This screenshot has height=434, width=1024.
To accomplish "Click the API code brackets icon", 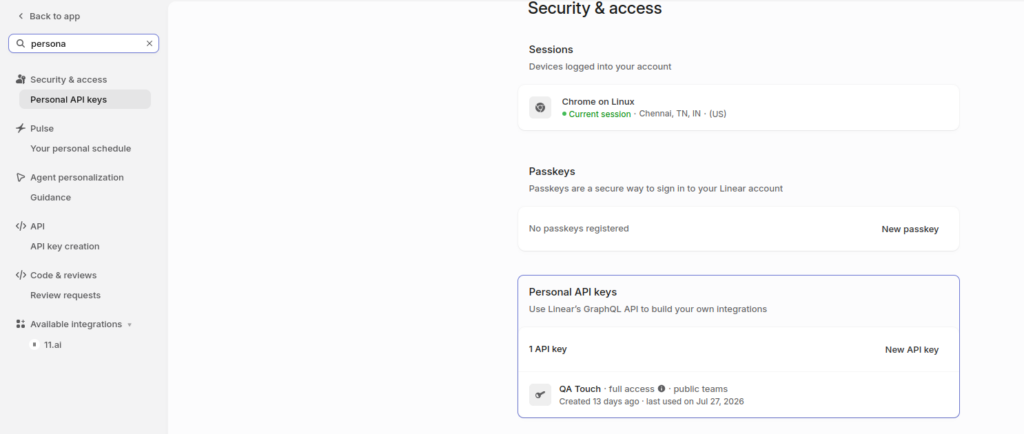I will point(20,226).
